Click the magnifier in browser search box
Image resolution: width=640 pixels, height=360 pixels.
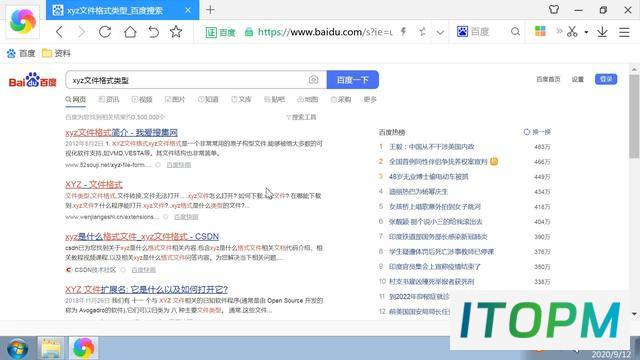(x=516, y=31)
